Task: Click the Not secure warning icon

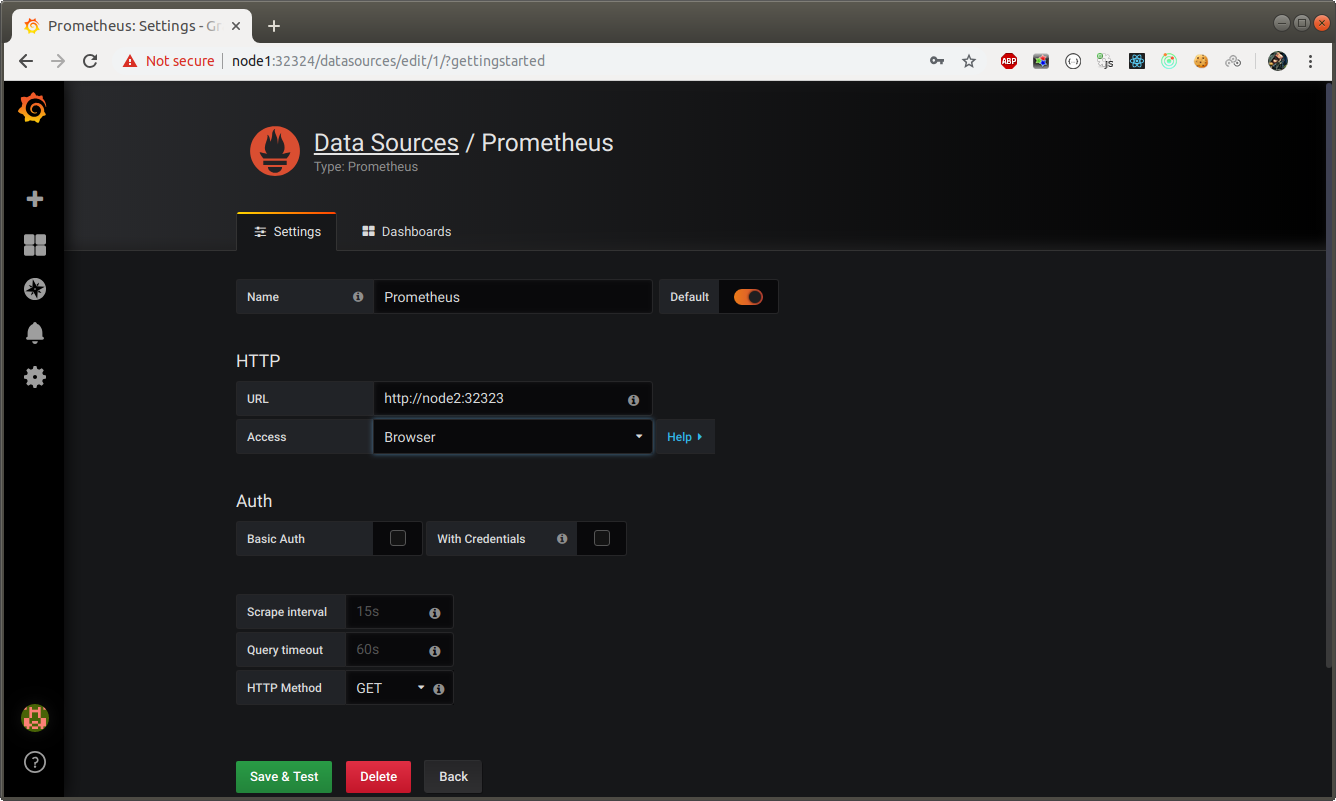Action: point(130,61)
